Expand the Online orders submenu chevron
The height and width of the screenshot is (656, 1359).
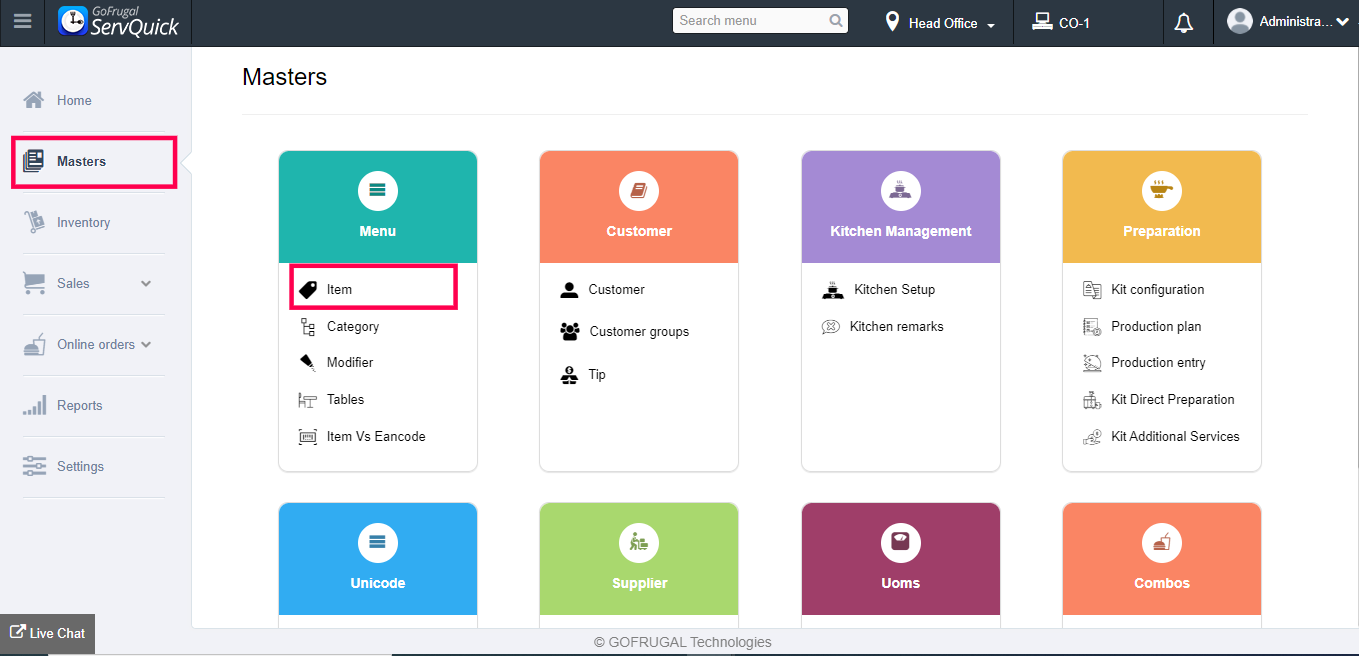146,344
